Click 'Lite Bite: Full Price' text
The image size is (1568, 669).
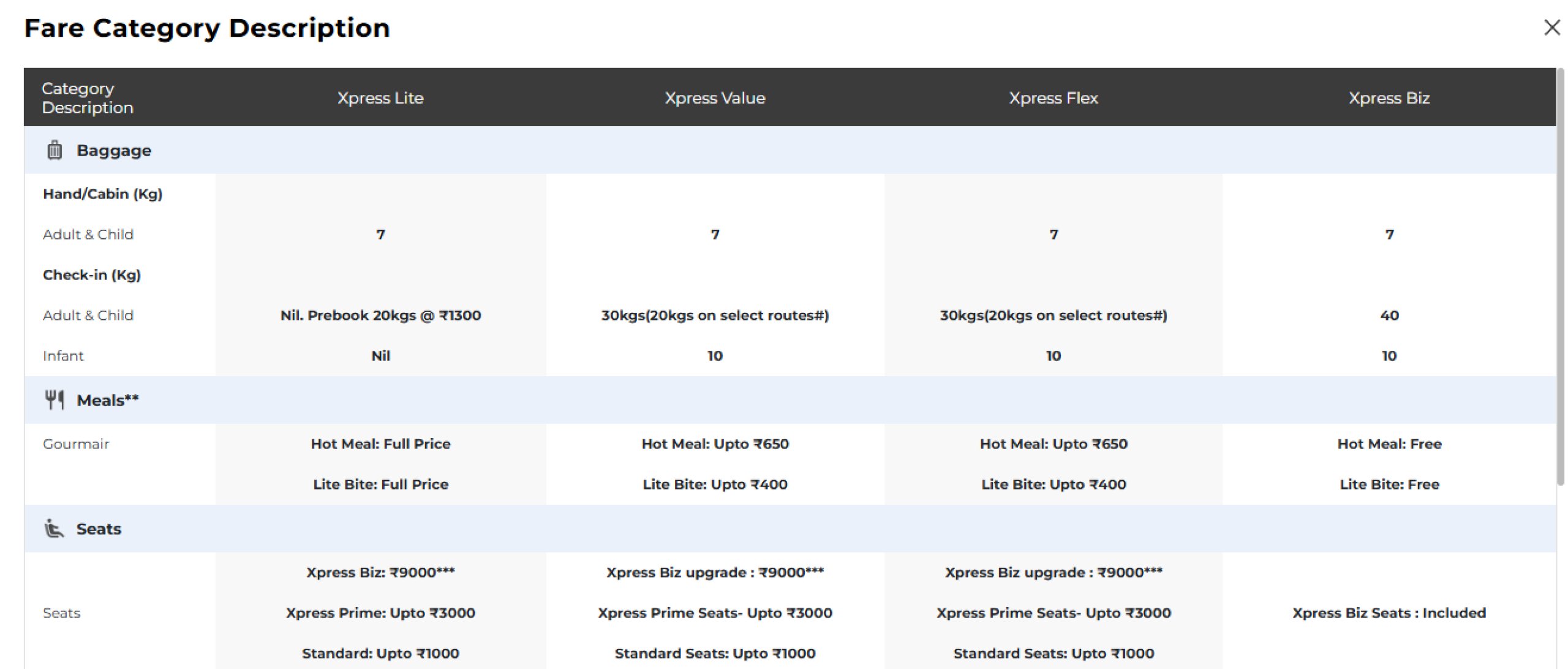point(380,485)
